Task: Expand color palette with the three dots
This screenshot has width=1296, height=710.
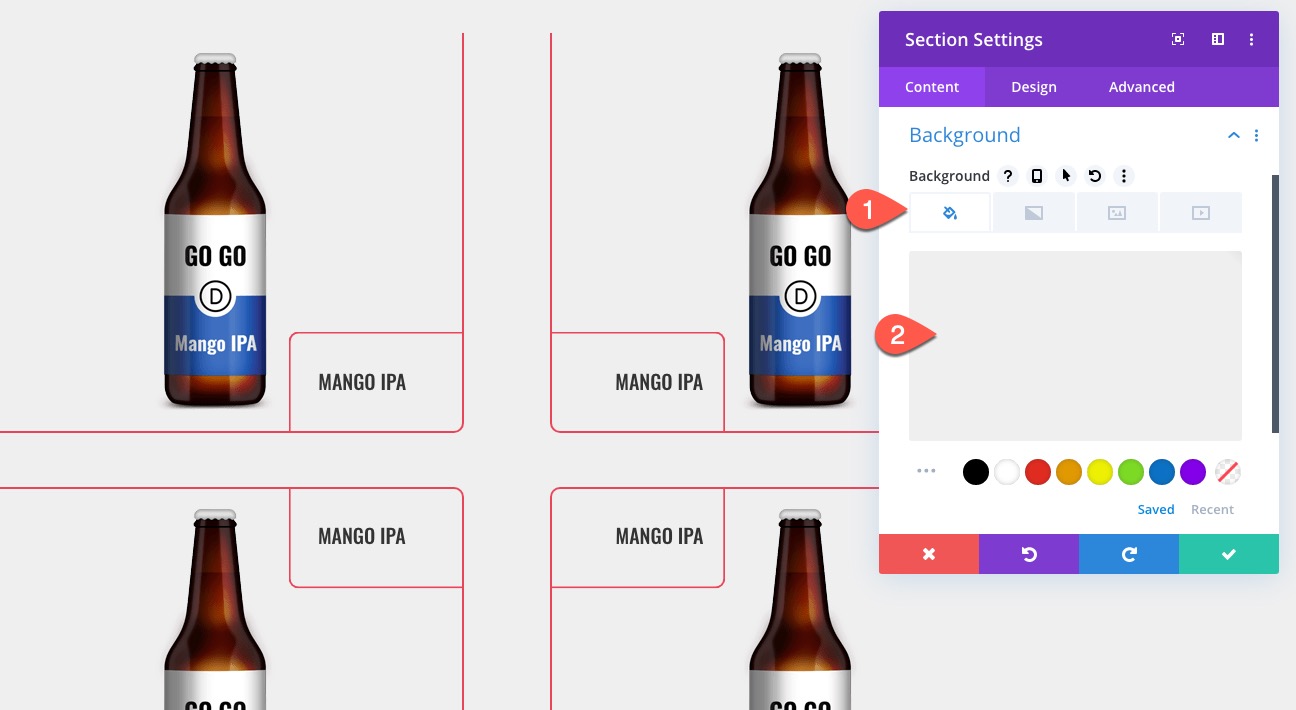Action: [x=926, y=471]
